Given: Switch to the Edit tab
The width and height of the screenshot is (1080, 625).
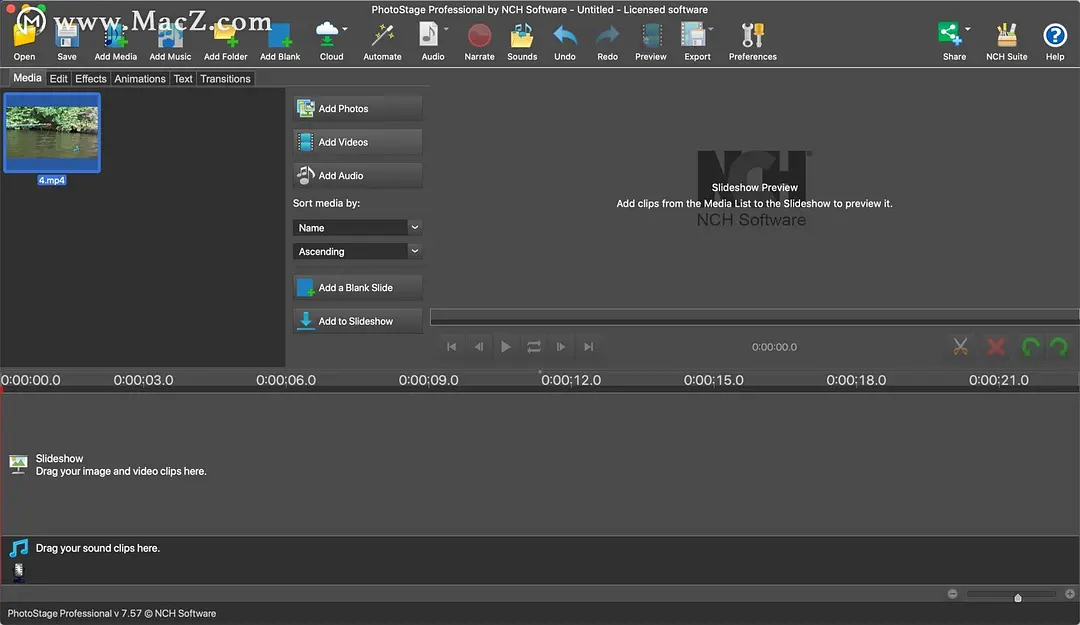Looking at the screenshot, I should pos(59,79).
